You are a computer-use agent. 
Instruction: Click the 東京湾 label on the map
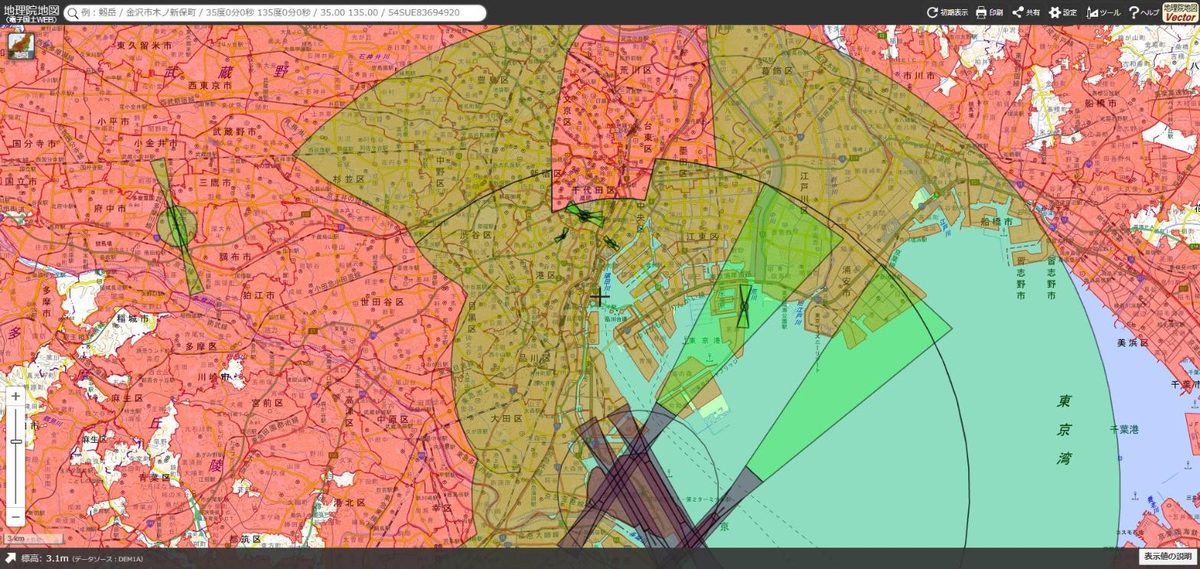[x=1063, y=429]
